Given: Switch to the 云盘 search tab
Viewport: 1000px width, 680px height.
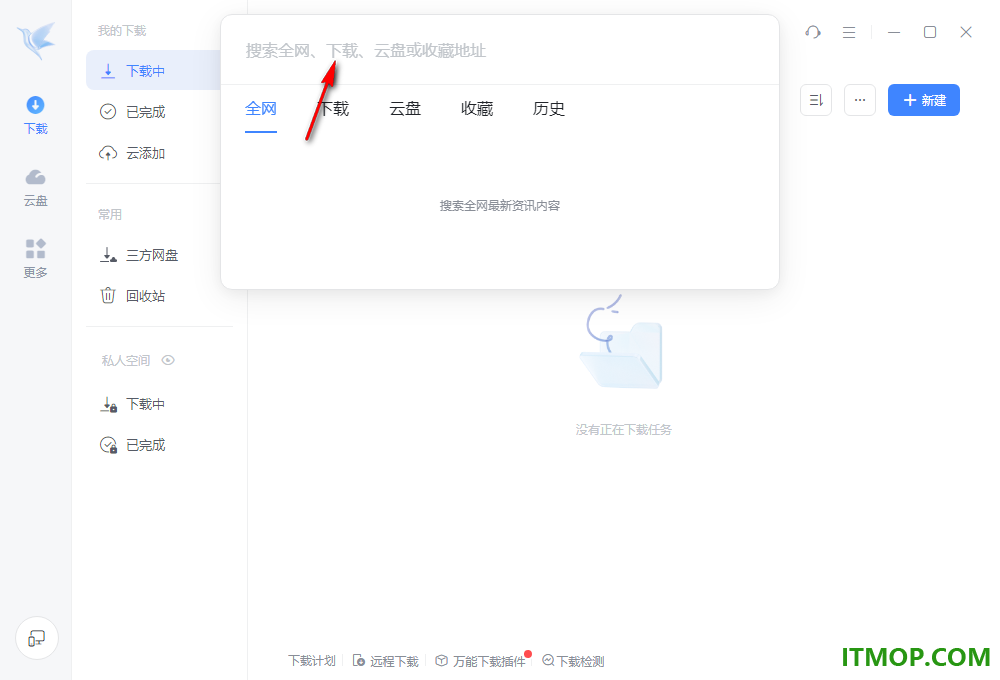Looking at the screenshot, I should pyautogui.click(x=405, y=109).
